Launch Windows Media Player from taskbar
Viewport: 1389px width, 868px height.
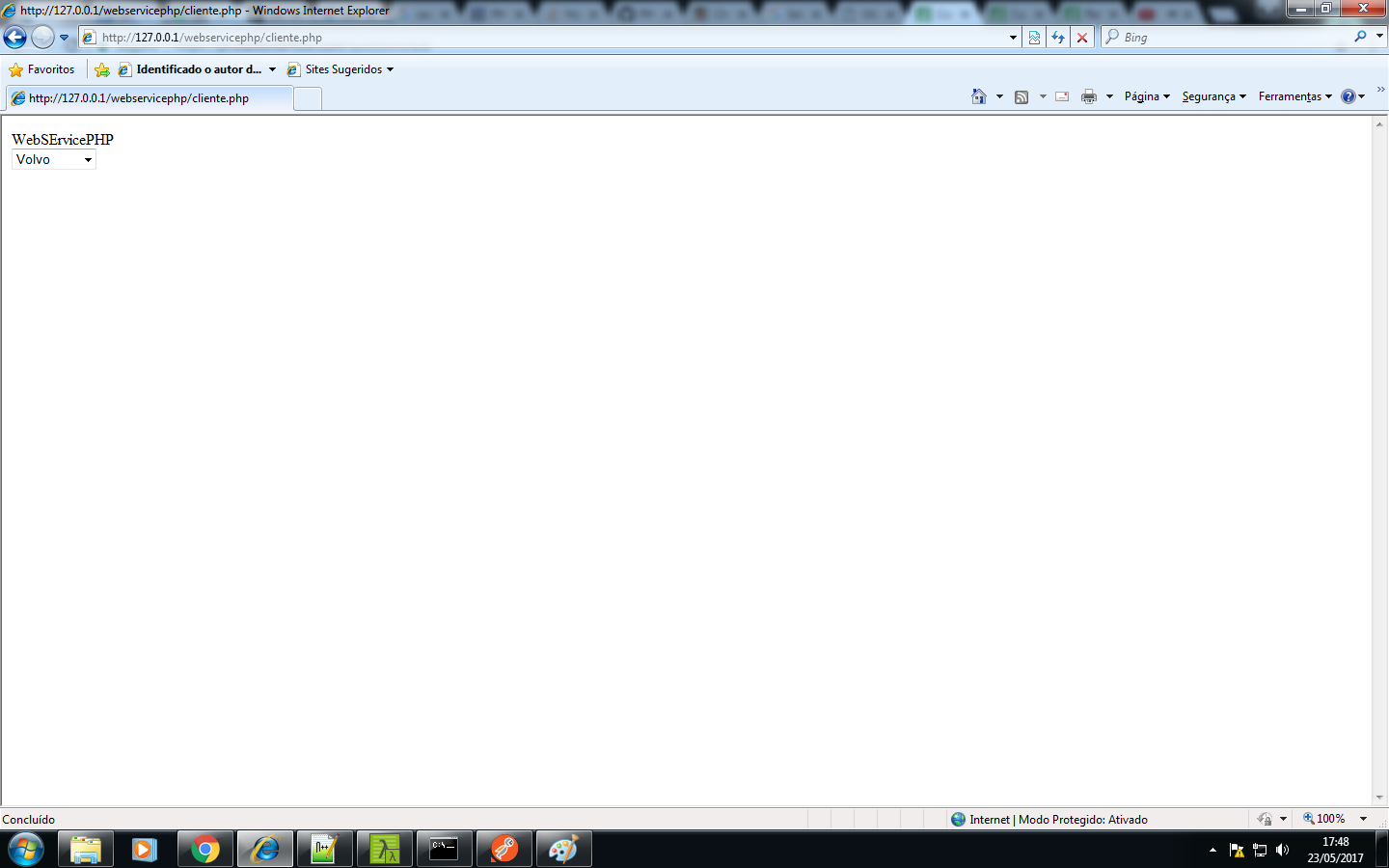click(x=145, y=850)
